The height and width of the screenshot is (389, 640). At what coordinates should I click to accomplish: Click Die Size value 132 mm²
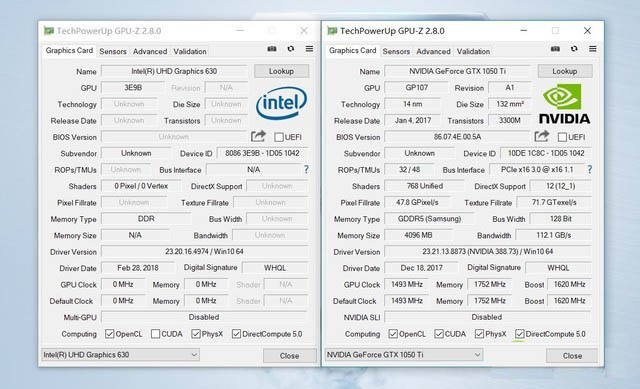pyautogui.click(x=510, y=104)
